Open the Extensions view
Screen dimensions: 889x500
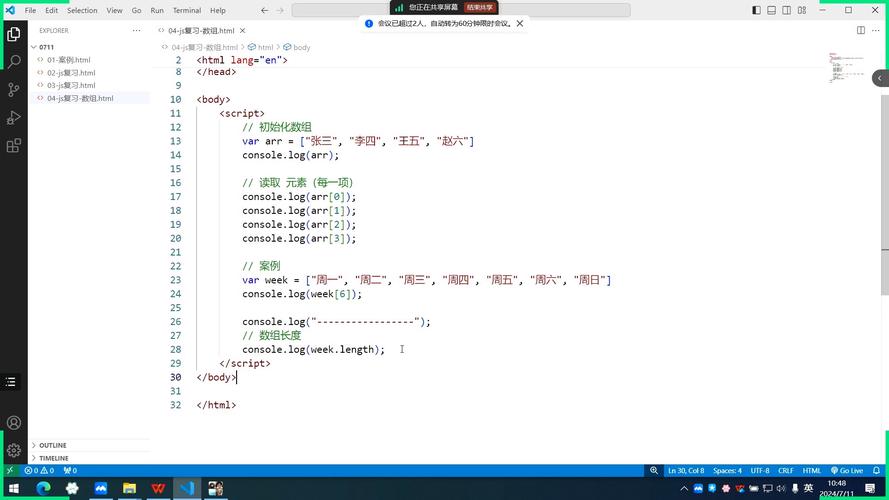coord(14,146)
